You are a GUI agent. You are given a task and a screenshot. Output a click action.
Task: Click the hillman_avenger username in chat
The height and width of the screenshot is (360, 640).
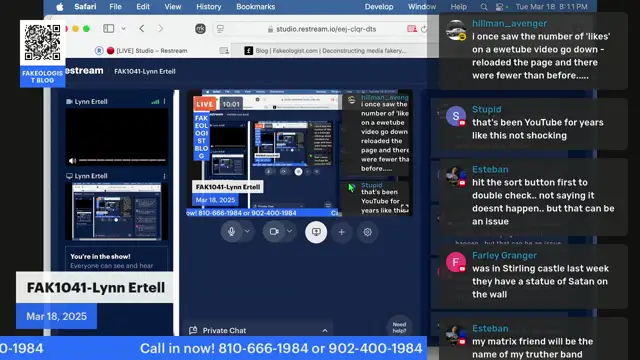(x=509, y=24)
